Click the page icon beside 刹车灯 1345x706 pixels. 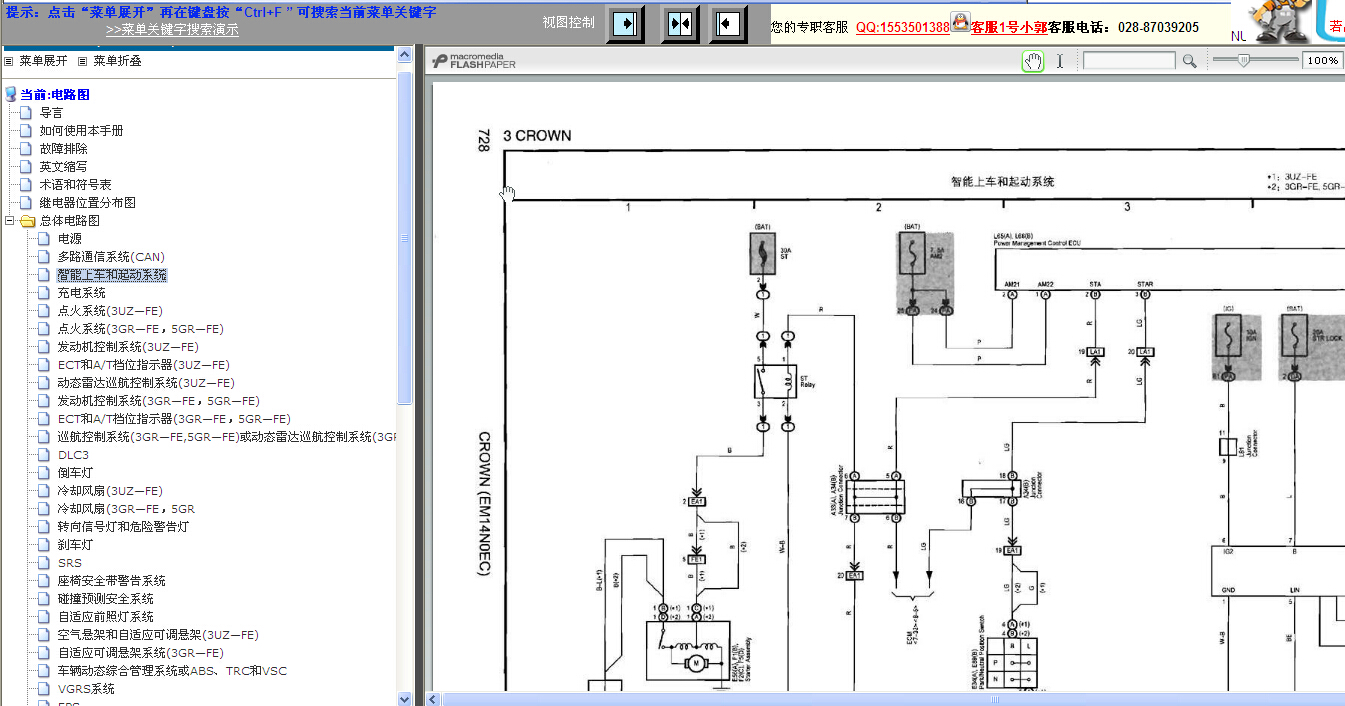click(44, 545)
